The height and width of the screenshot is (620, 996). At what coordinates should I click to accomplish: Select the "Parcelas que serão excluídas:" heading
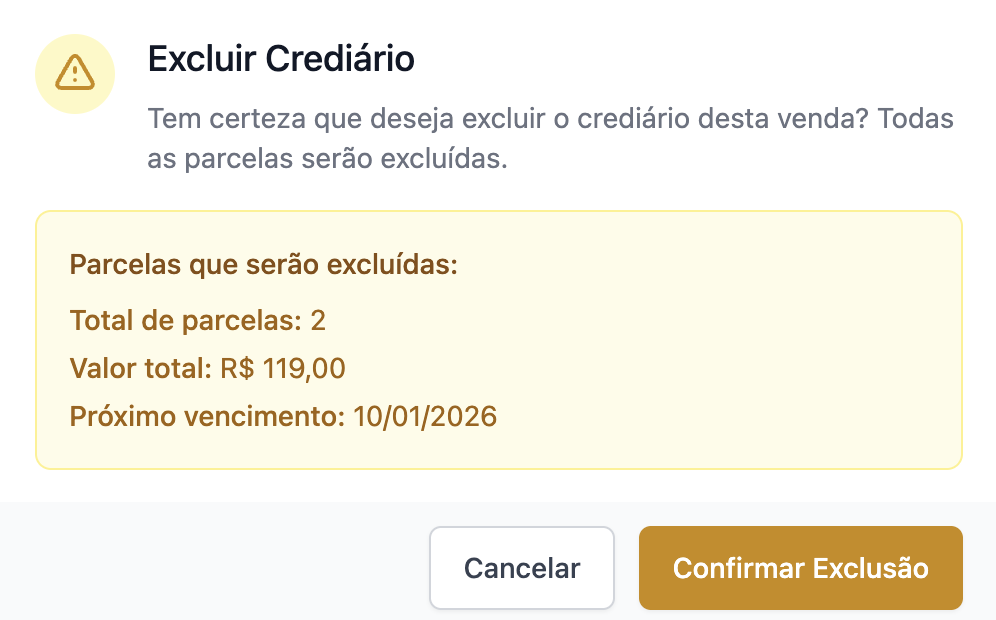point(264,266)
